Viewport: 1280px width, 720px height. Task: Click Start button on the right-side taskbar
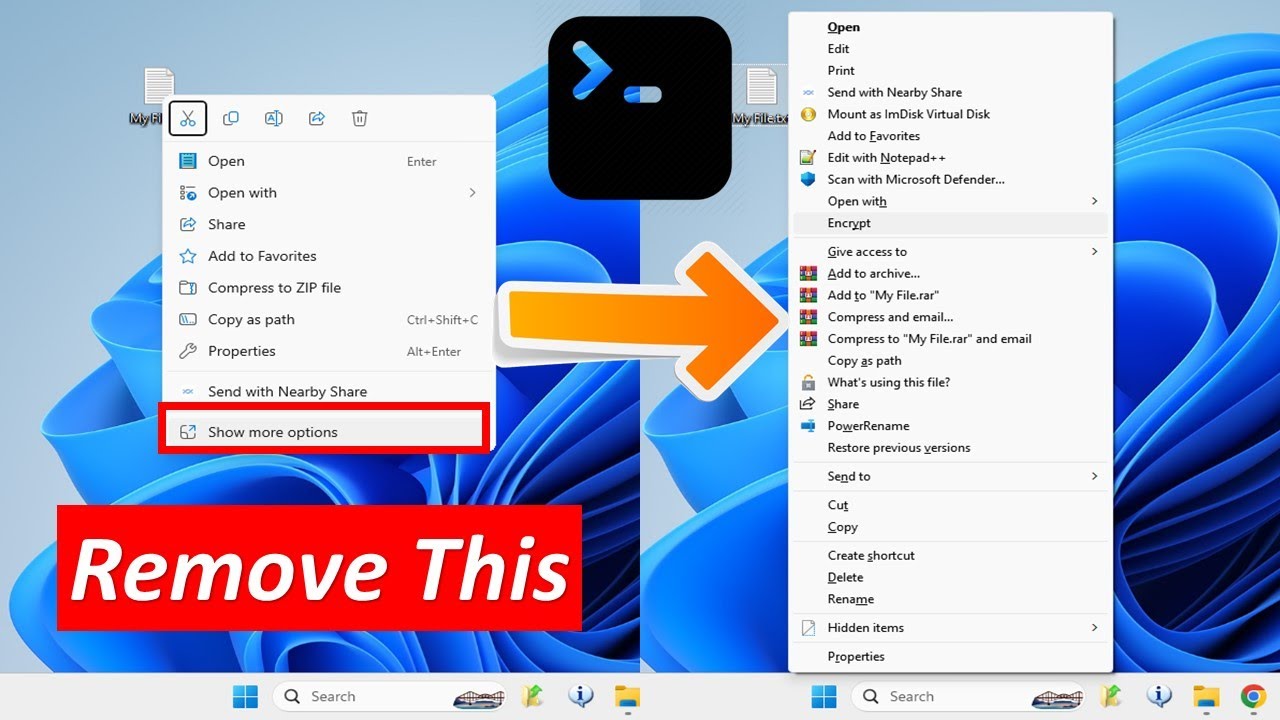coord(824,696)
